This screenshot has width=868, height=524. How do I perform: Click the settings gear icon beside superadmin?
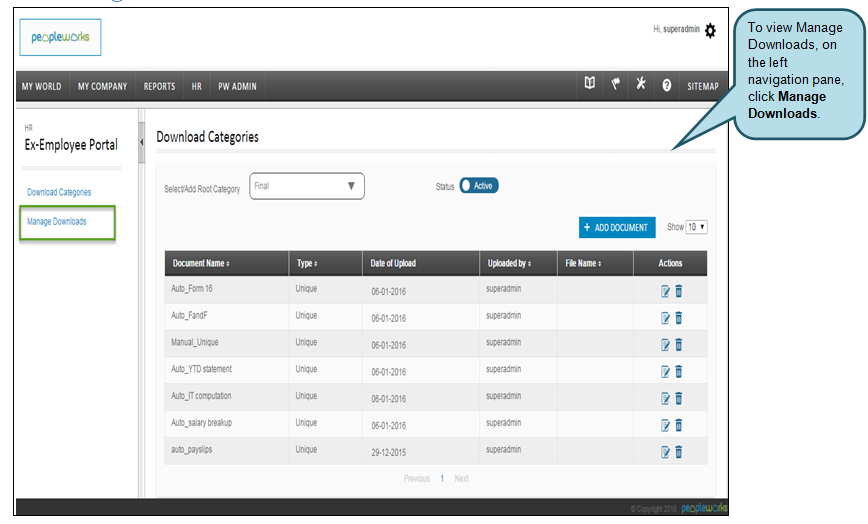click(710, 30)
